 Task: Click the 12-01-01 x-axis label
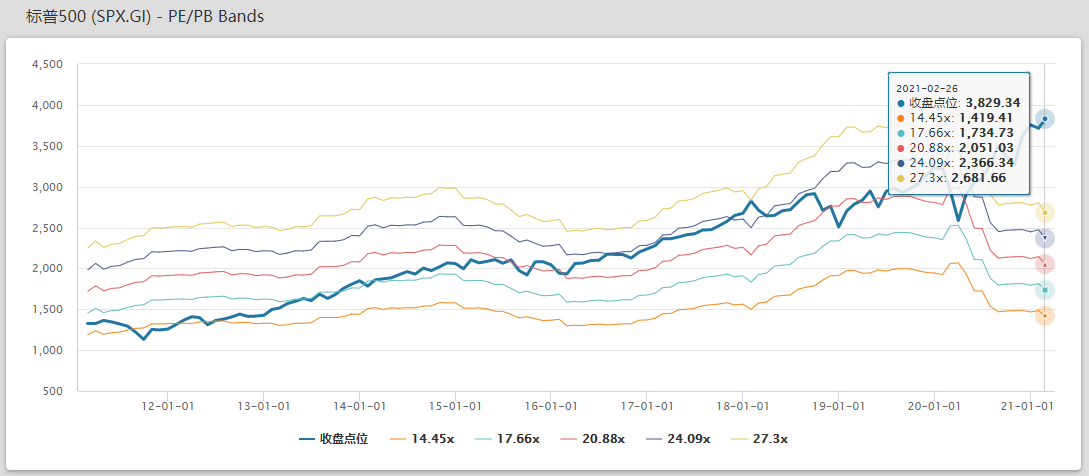click(x=166, y=406)
